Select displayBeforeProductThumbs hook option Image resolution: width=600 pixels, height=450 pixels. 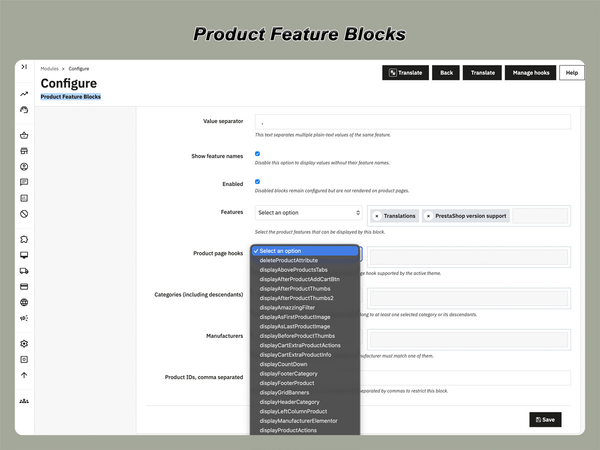(x=305, y=336)
